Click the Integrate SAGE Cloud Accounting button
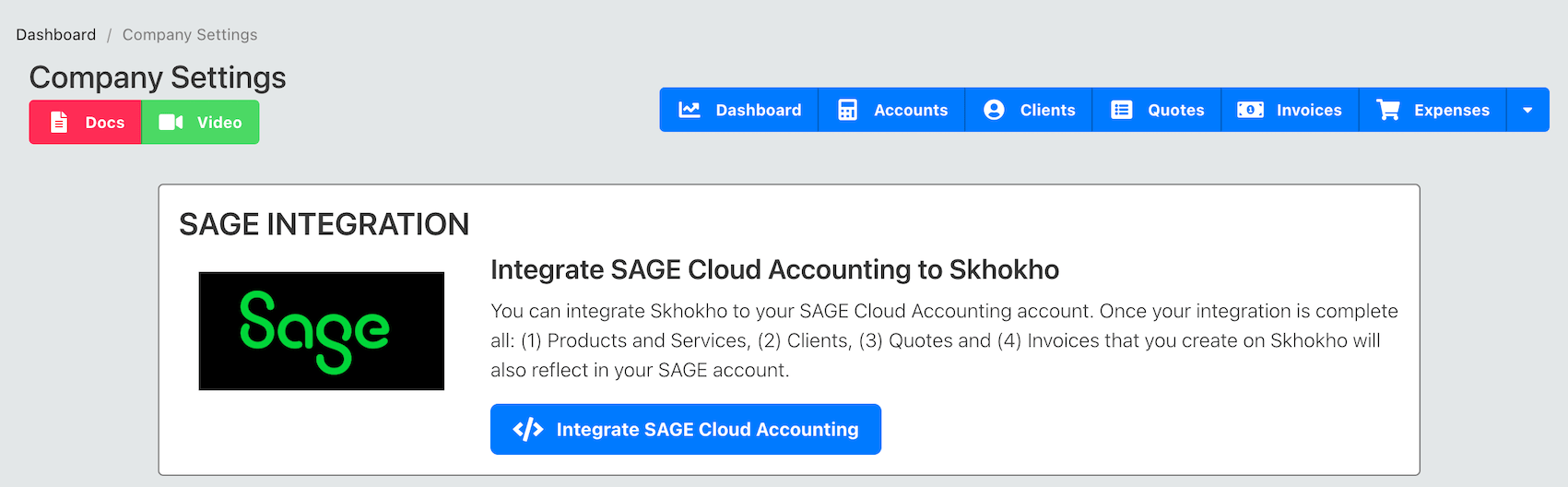Image resolution: width=1568 pixels, height=487 pixels. point(686,429)
